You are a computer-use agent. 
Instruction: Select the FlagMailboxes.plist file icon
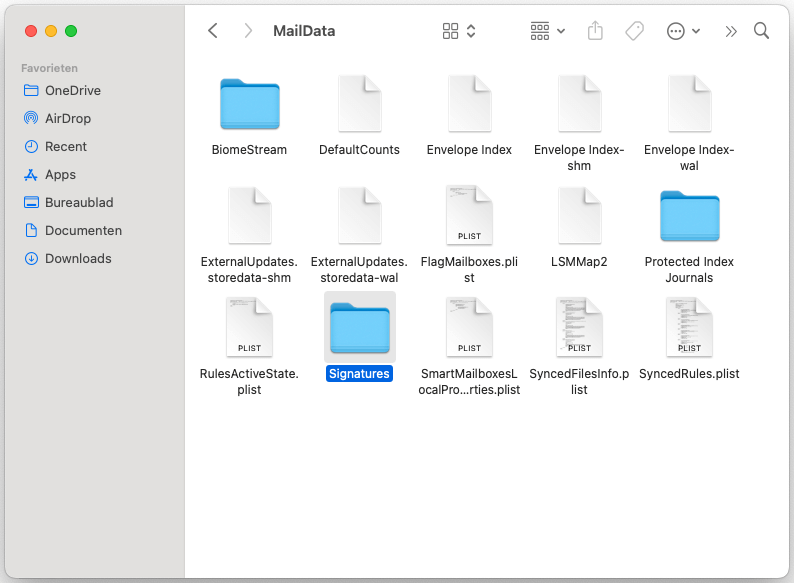[x=469, y=216]
